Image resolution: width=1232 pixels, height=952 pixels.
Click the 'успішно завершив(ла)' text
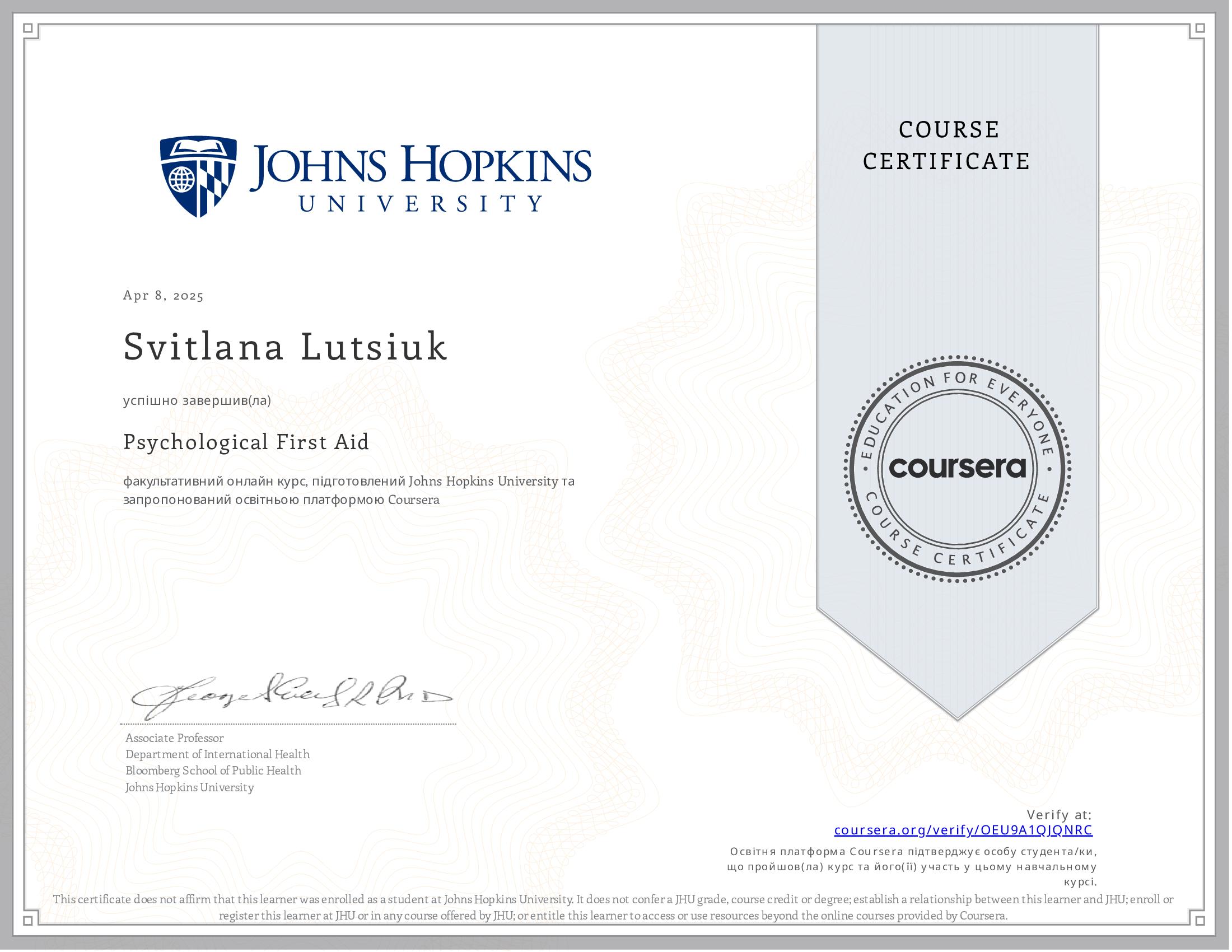tap(197, 401)
